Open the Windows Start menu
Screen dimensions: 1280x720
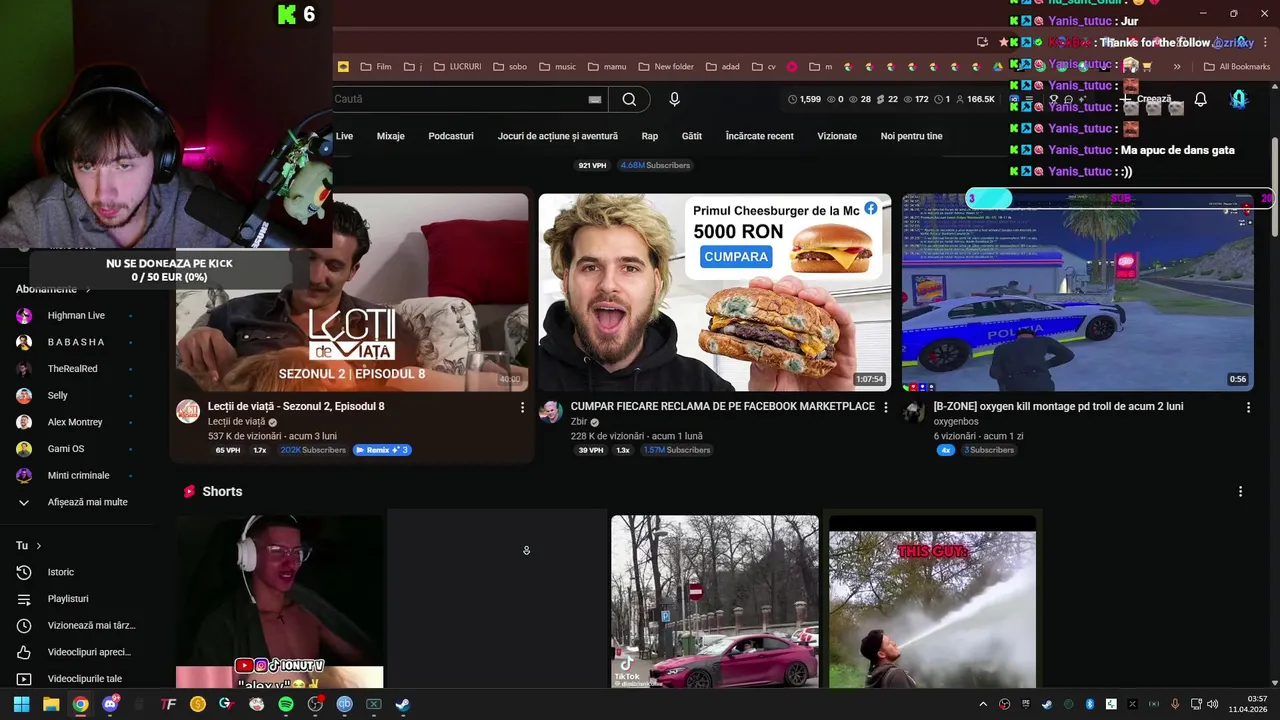(x=21, y=704)
